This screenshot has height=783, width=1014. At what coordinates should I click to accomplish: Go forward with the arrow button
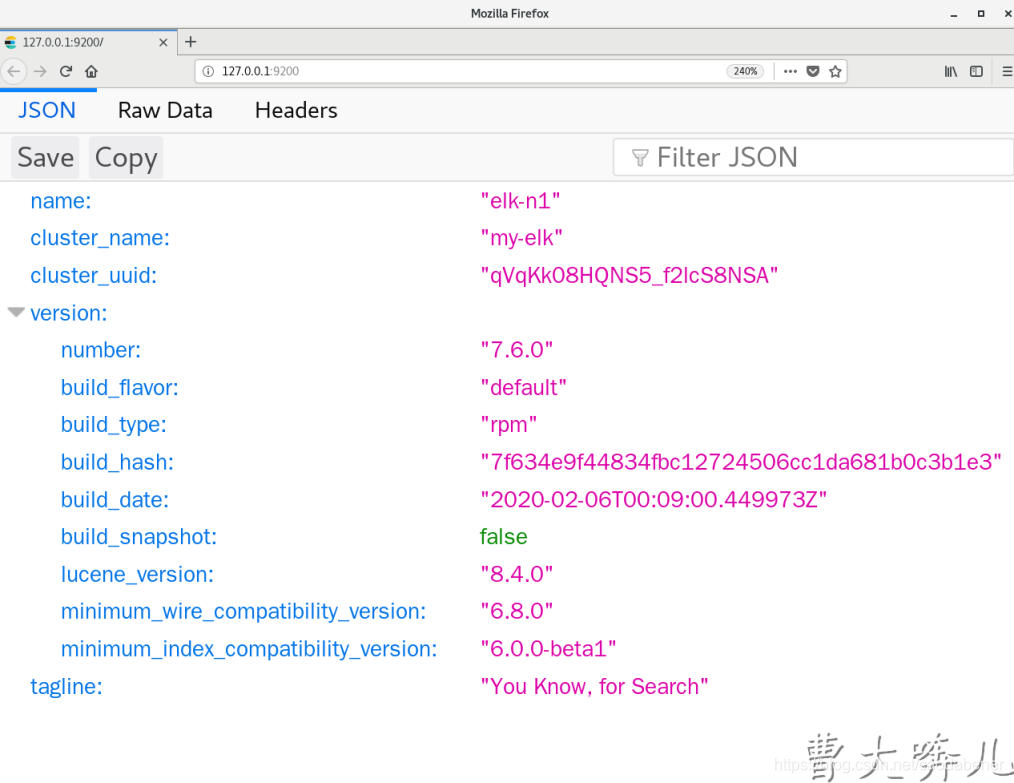pyautogui.click(x=40, y=71)
